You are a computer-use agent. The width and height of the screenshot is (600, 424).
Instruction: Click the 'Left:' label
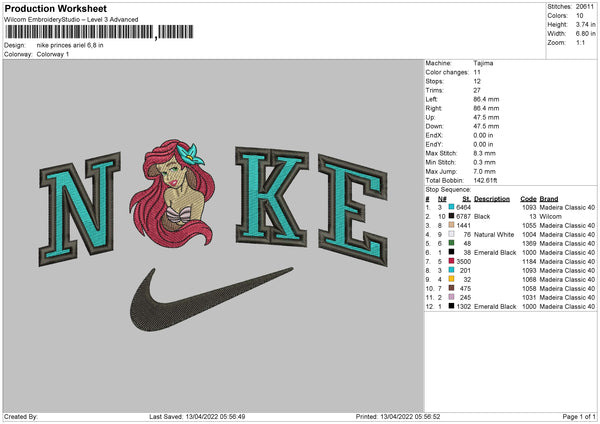(432, 99)
